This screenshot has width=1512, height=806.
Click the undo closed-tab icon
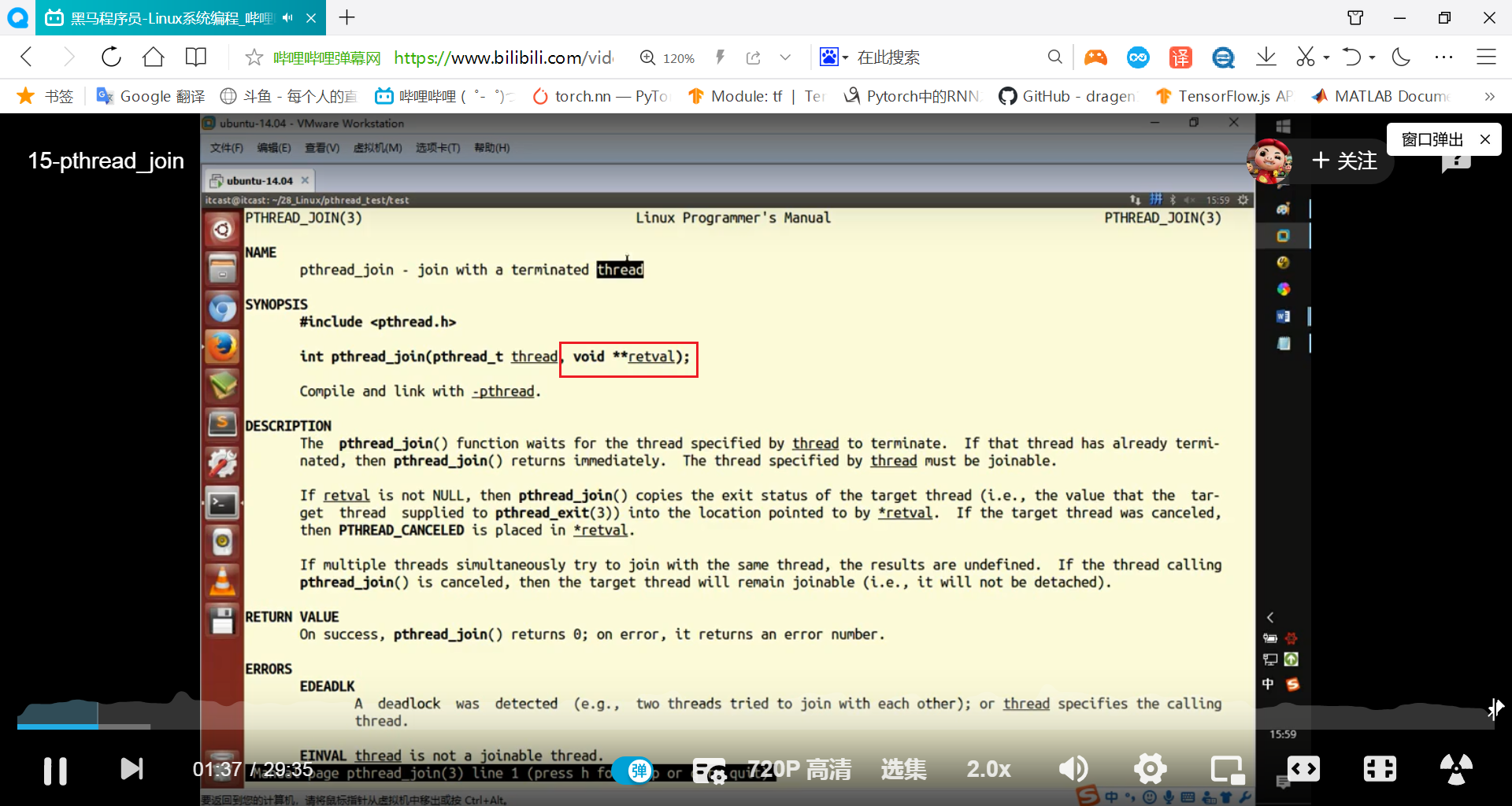(x=1352, y=57)
